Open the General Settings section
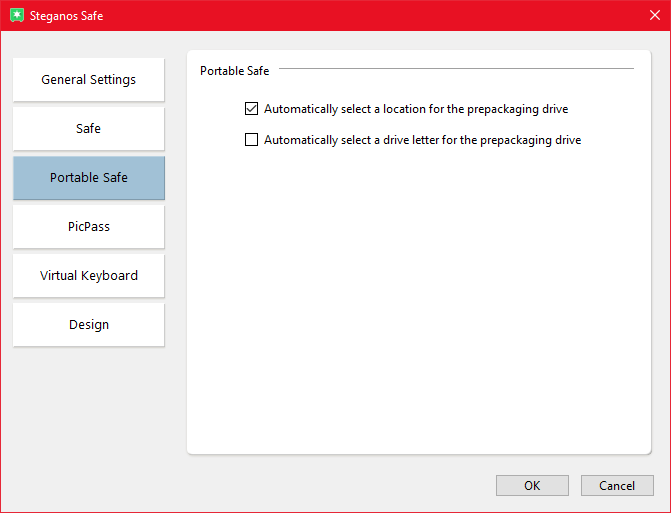The width and height of the screenshot is (671, 513). (x=89, y=80)
